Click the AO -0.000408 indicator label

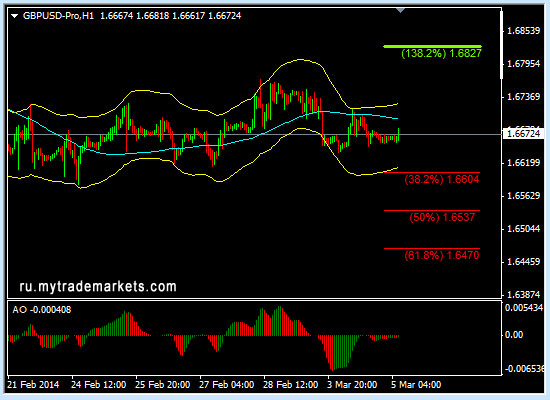[41, 310]
